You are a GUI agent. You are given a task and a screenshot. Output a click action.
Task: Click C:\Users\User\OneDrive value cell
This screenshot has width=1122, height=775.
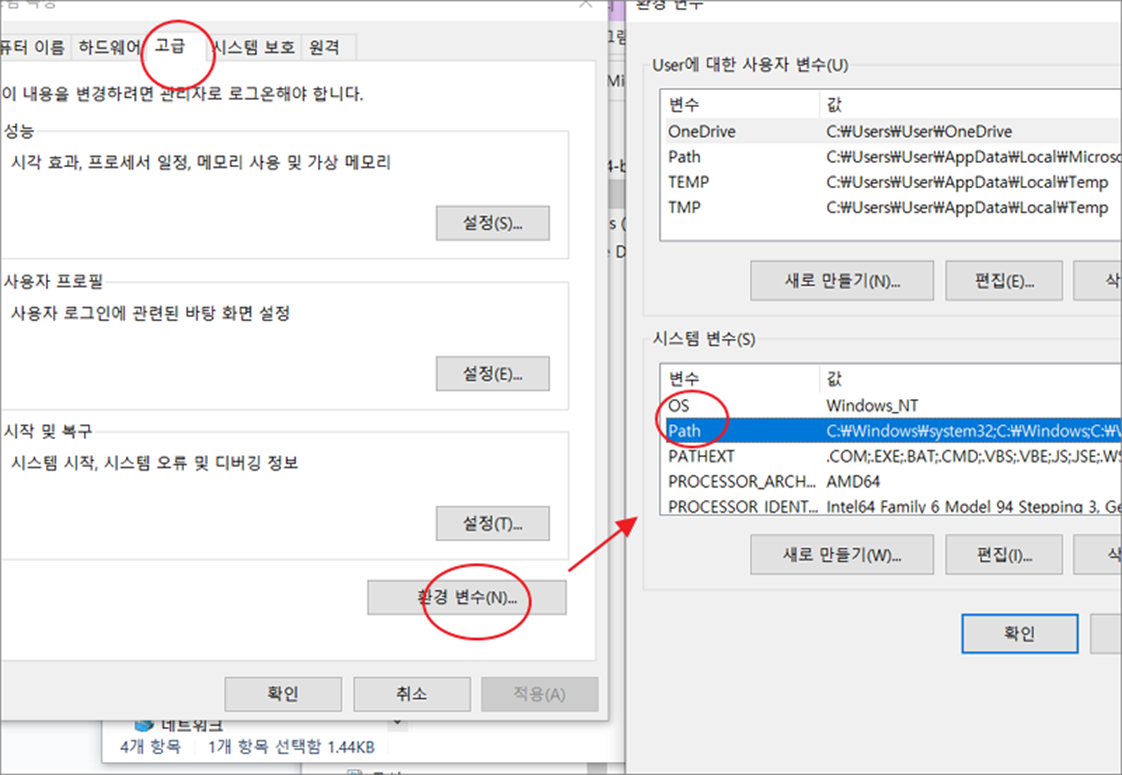[919, 132]
